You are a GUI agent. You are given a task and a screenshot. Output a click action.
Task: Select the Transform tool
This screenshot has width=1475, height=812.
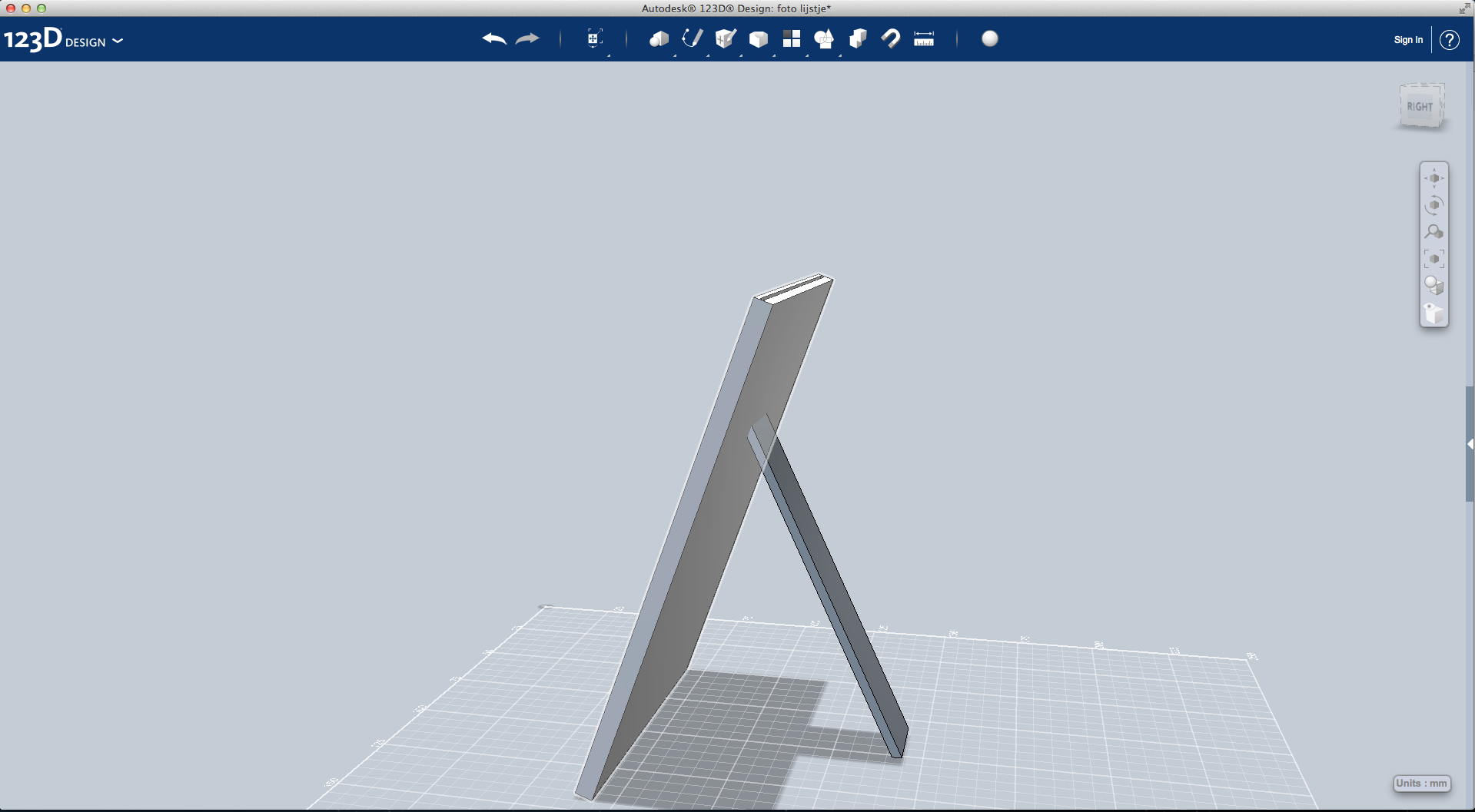(x=594, y=39)
